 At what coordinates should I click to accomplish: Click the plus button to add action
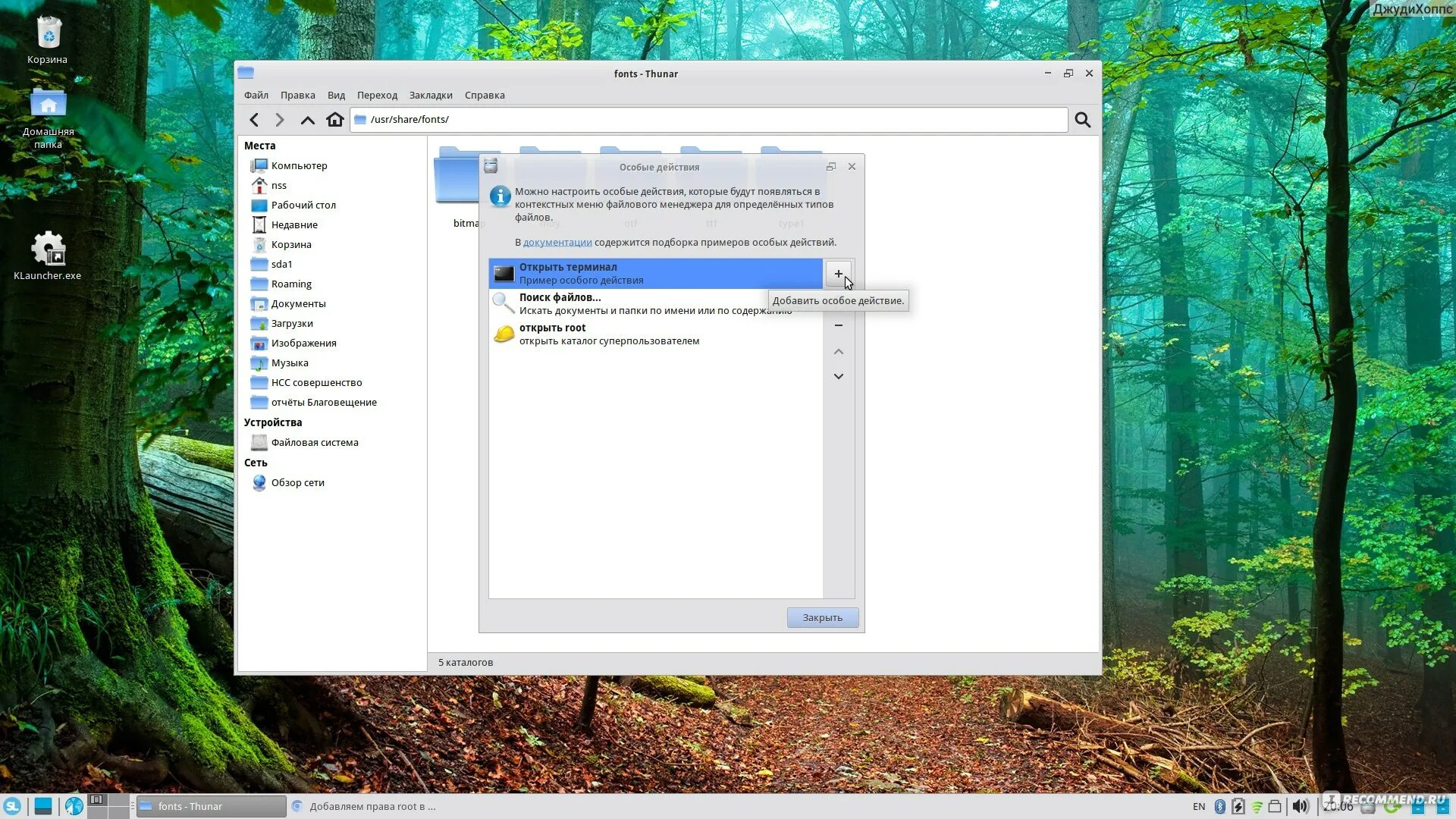coord(838,274)
